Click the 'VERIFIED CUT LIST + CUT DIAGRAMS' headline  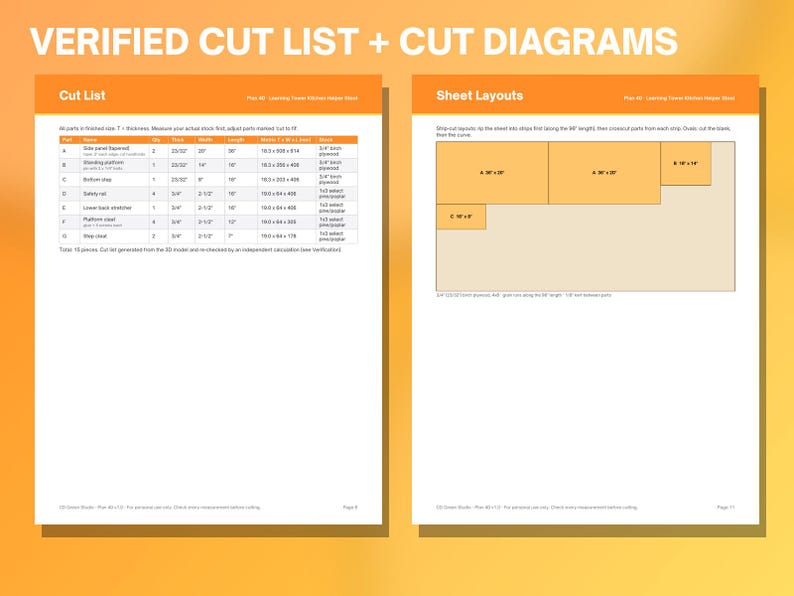[353, 42]
